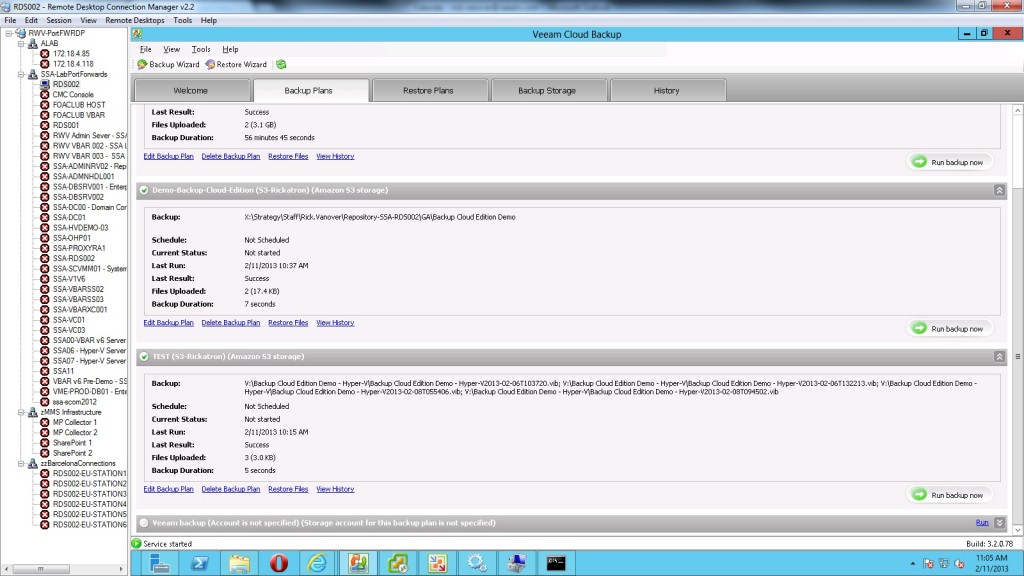Collapse the ALAB group in the tree

coord(21,44)
